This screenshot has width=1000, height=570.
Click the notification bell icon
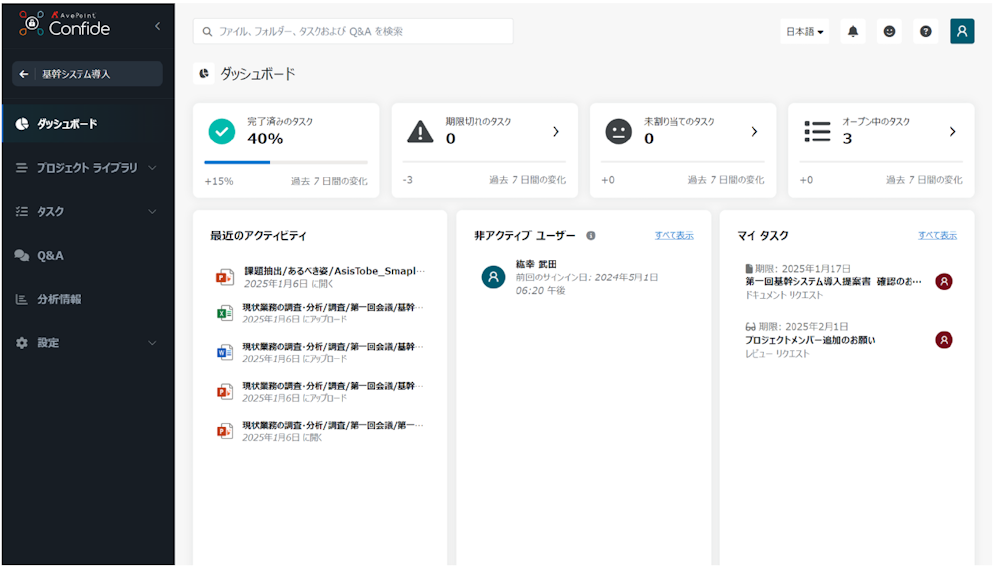pyautogui.click(x=852, y=31)
